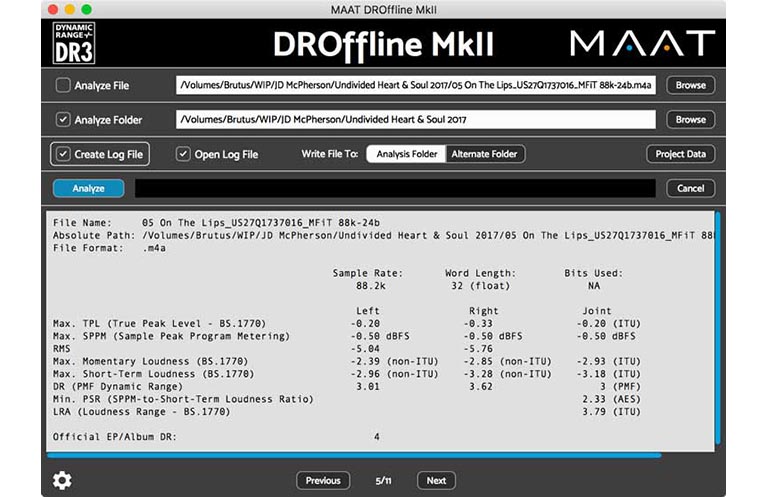Click the 'Max. SPPM (Sample Peak Program Metering)' label
This screenshot has width=768, height=497.
(171, 336)
